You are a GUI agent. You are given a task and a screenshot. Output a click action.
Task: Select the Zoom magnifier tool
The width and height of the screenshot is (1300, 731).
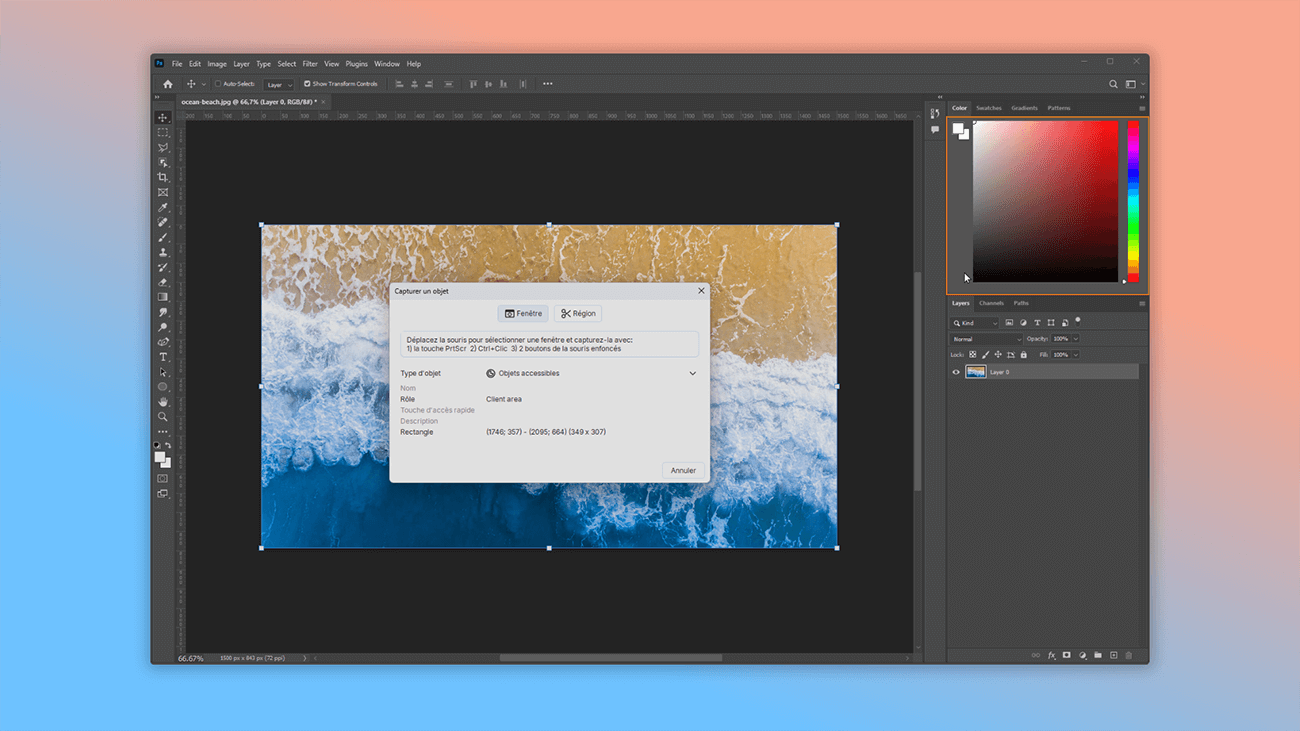click(x=163, y=417)
